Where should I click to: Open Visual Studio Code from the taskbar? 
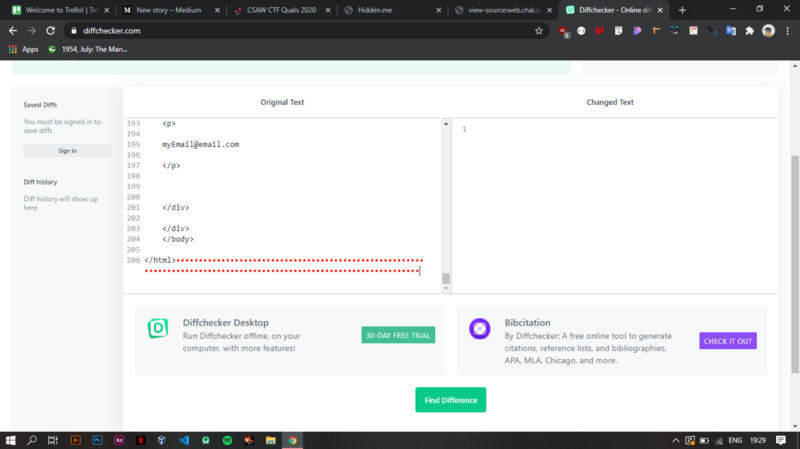[x=184, y=440]
